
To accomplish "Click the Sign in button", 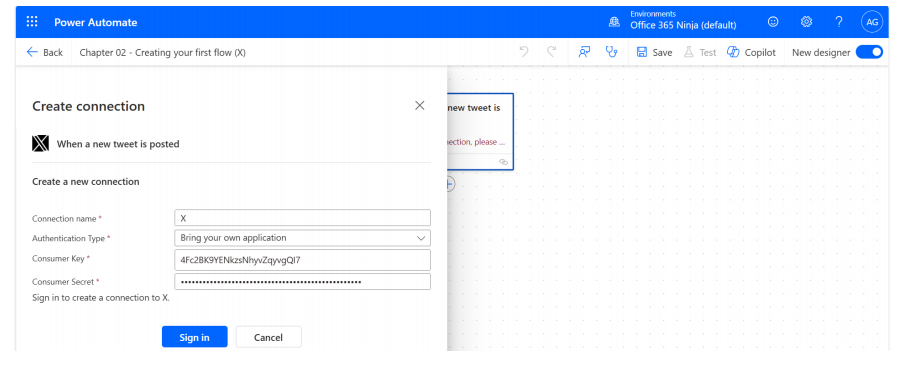I will pyautogui.click(x=195, y=337).
